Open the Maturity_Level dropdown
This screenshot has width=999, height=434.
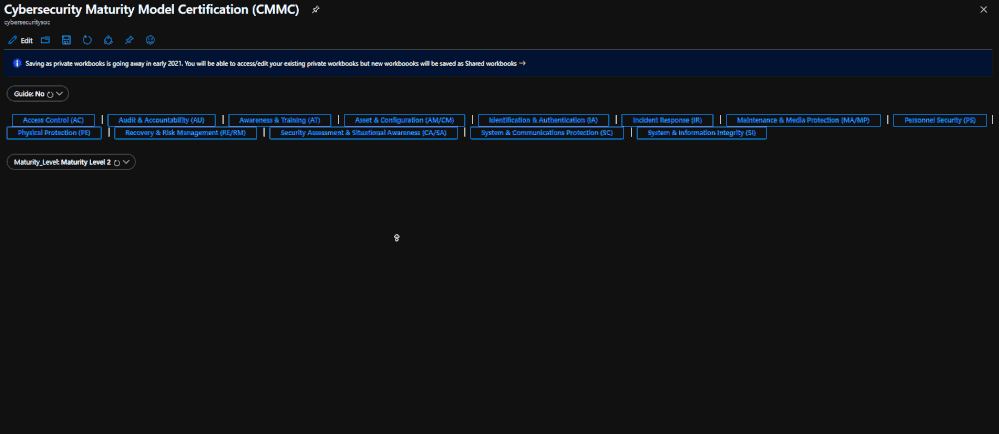pyautogui.click(x=71, y=162)
